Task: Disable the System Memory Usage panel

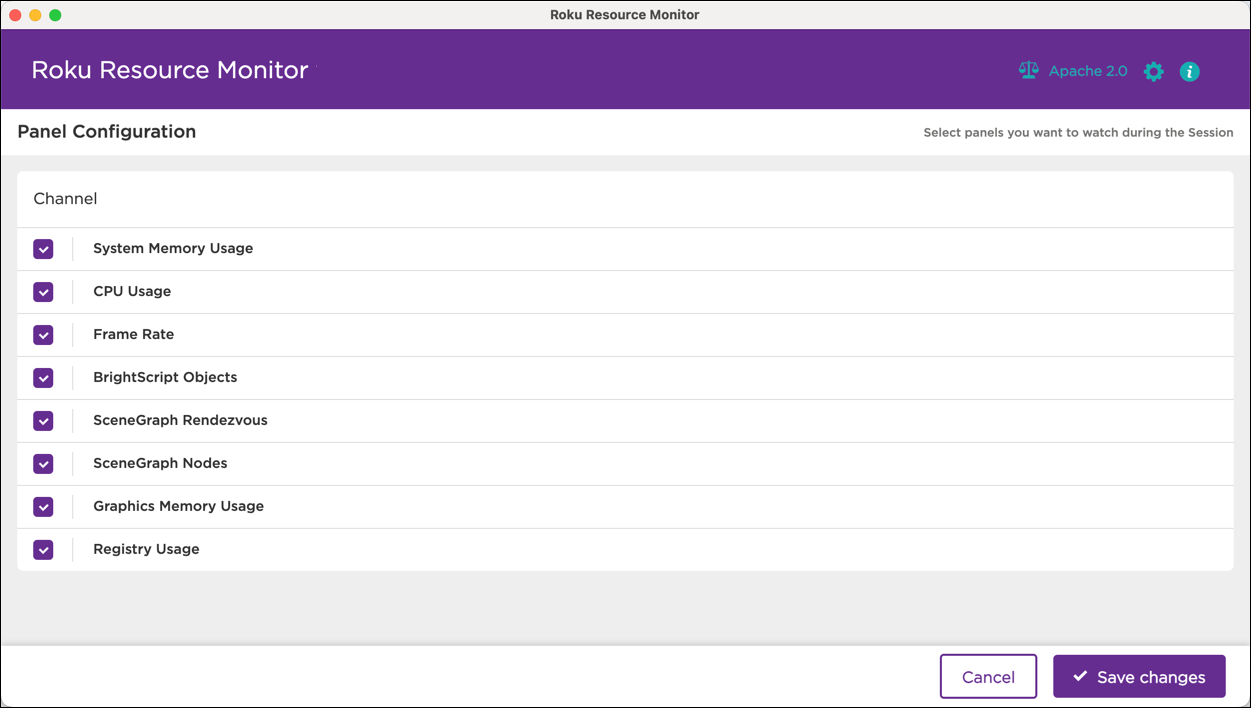Action: click(43, 248)
